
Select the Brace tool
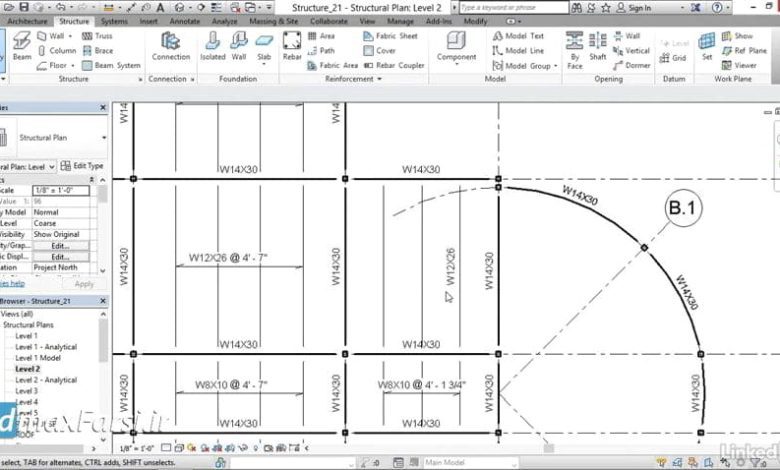[98, 51]
